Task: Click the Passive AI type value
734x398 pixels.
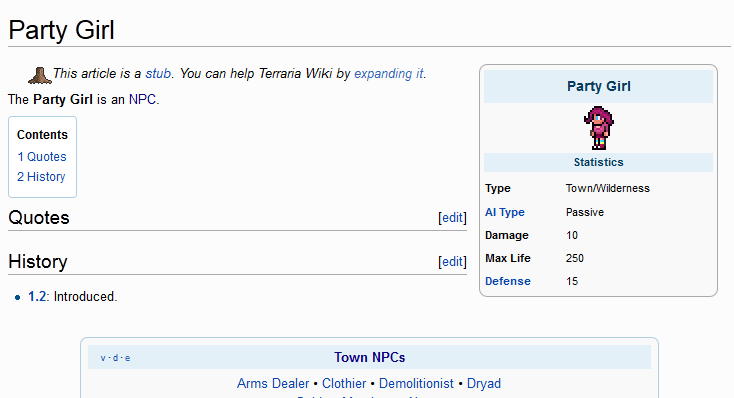Action: coord(585,212)
